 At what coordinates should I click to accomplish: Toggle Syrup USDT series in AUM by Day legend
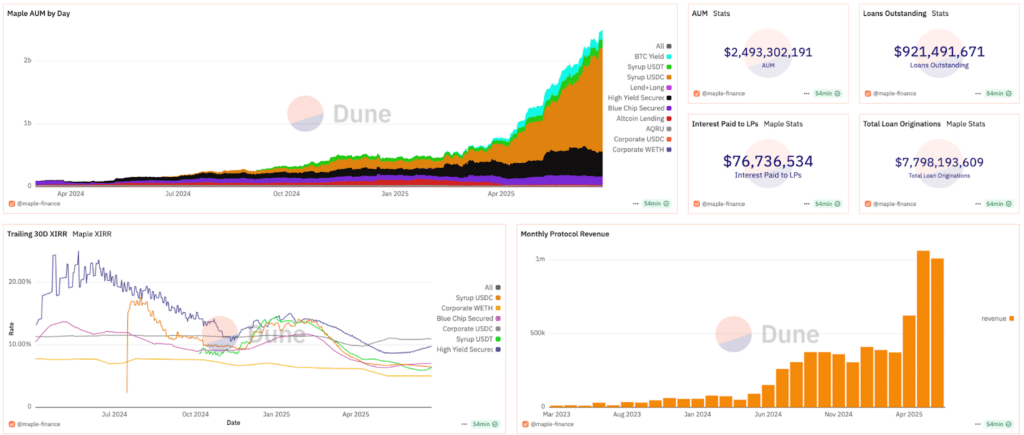(650, 67)
